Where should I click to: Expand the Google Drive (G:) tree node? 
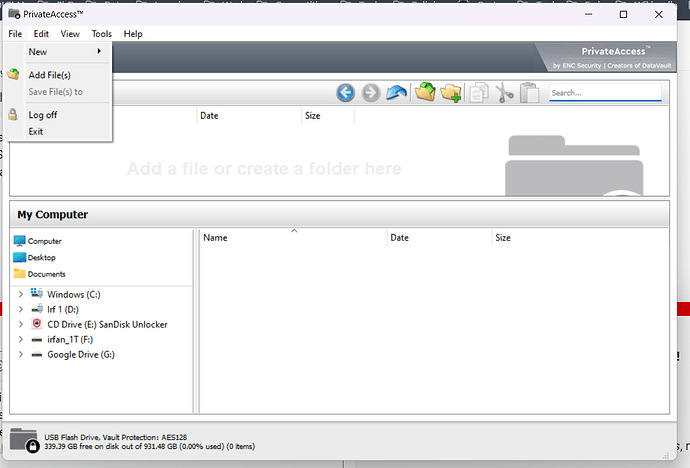coord(20,354)
